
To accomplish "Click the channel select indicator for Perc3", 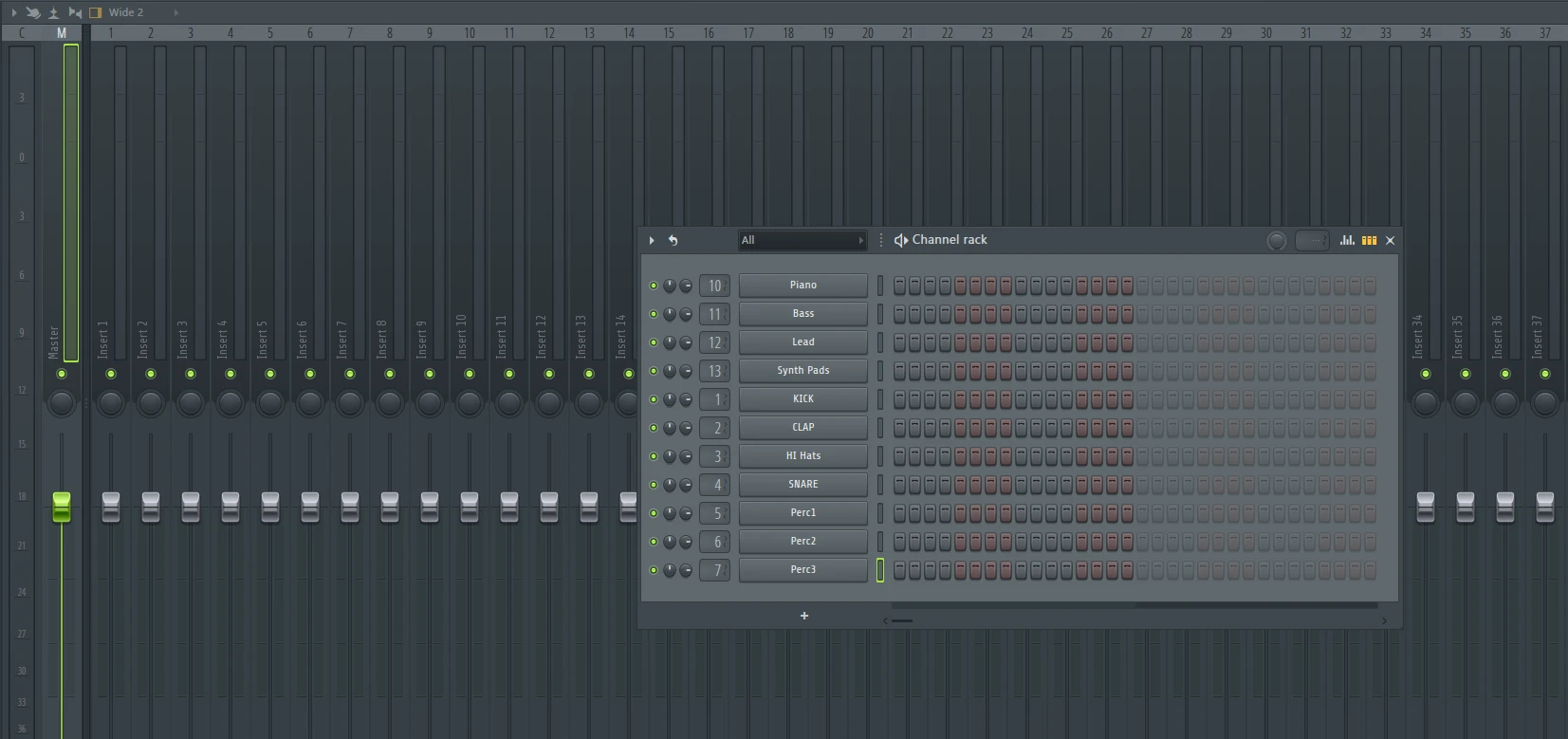I will [880, 570].
